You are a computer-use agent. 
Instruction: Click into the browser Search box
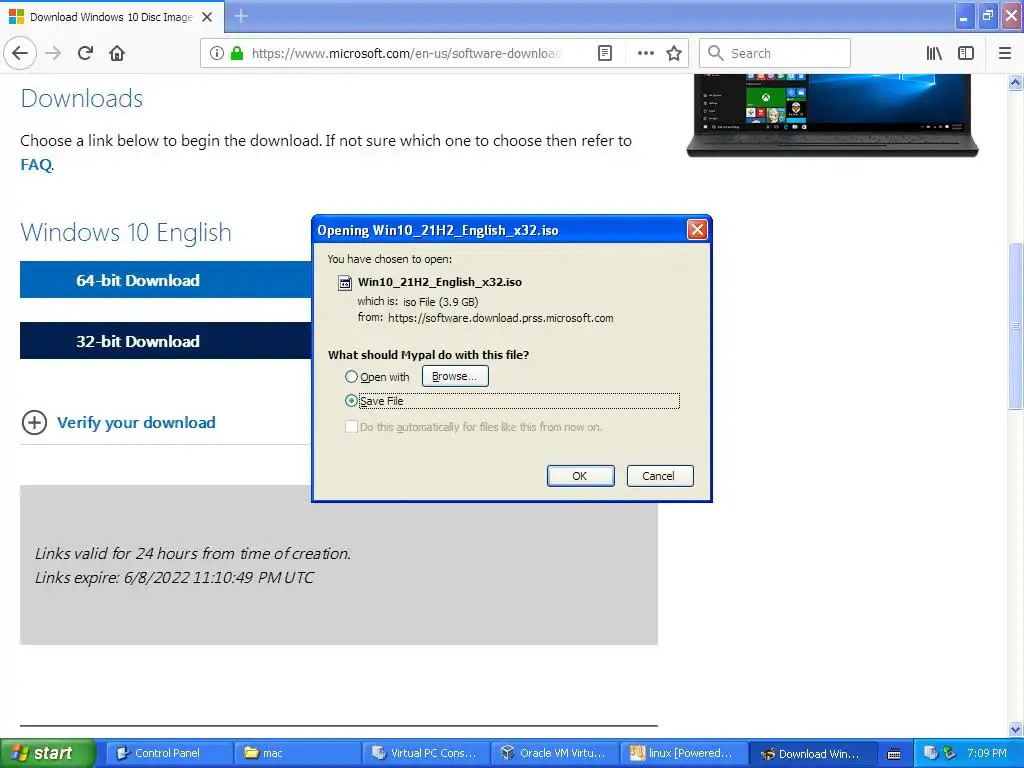coord(775,53)
